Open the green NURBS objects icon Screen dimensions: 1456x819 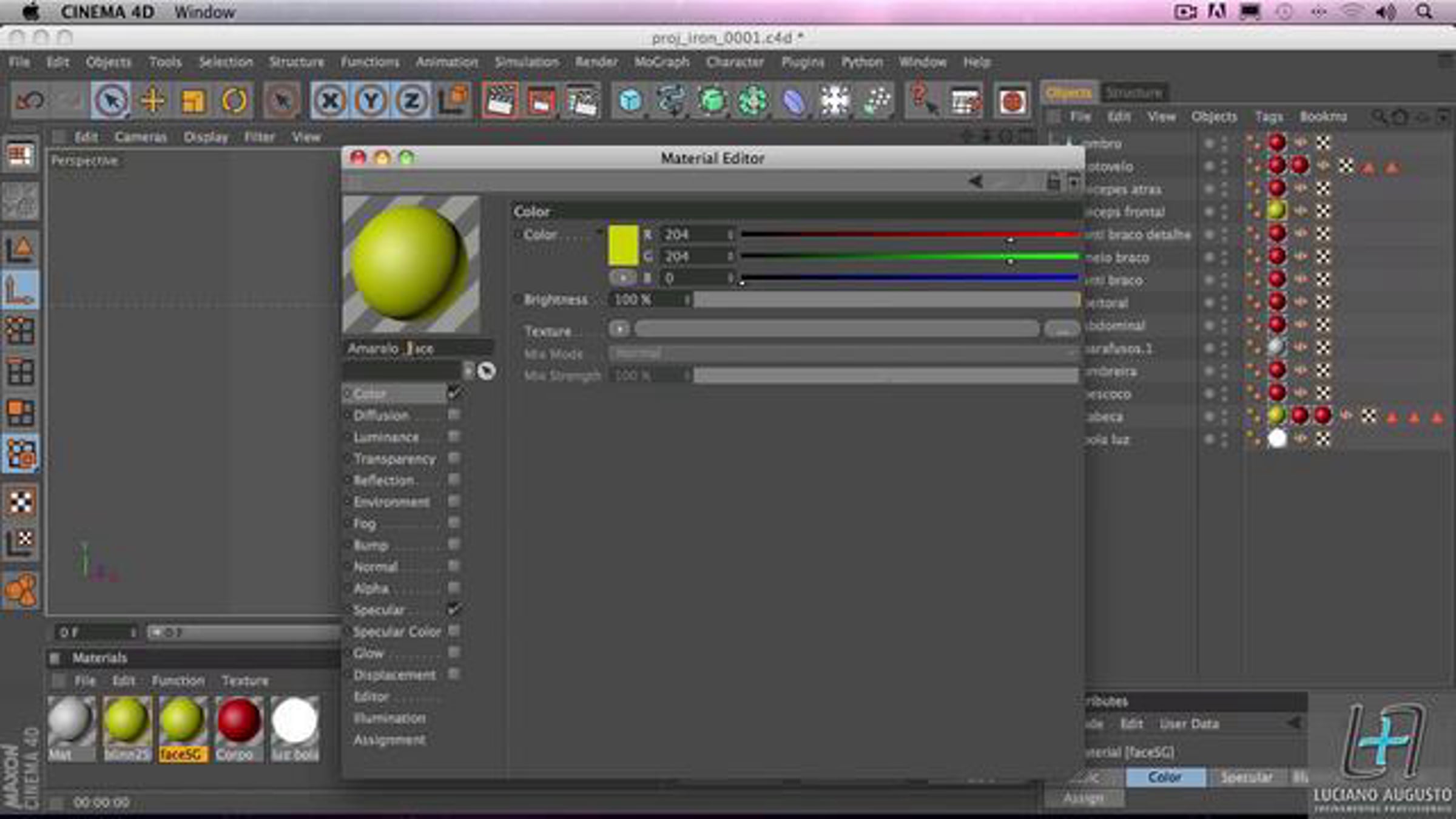click(712, 100)
